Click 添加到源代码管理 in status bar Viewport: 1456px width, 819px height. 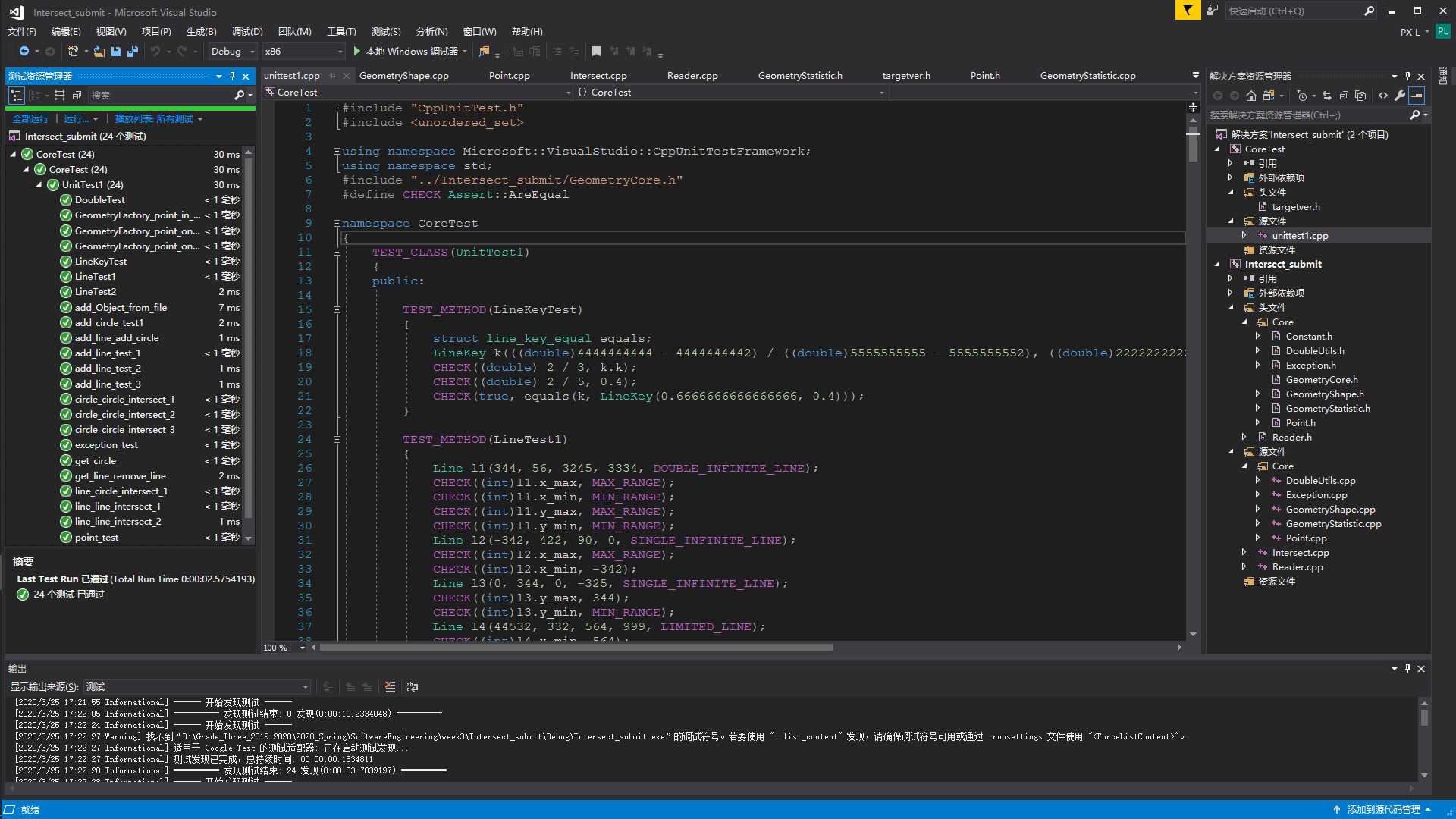[1383, 810]
